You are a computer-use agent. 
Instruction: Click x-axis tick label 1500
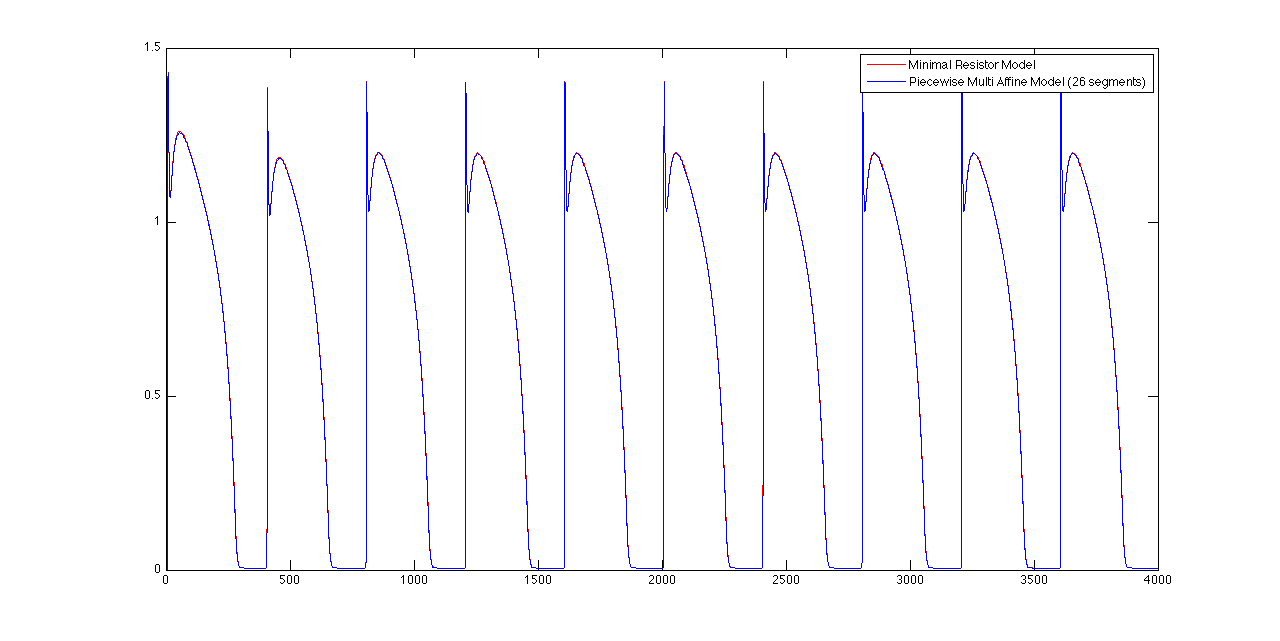pyautogui.click(x=538, y=579)
